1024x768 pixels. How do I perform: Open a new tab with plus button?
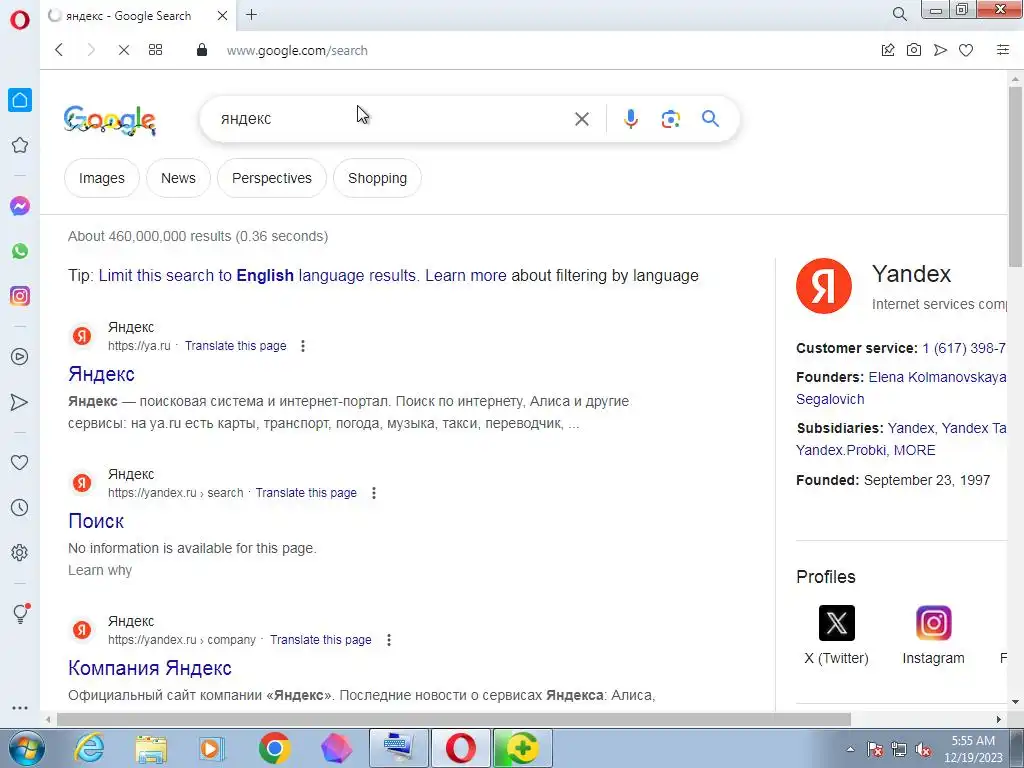click(x=251, y=14)
